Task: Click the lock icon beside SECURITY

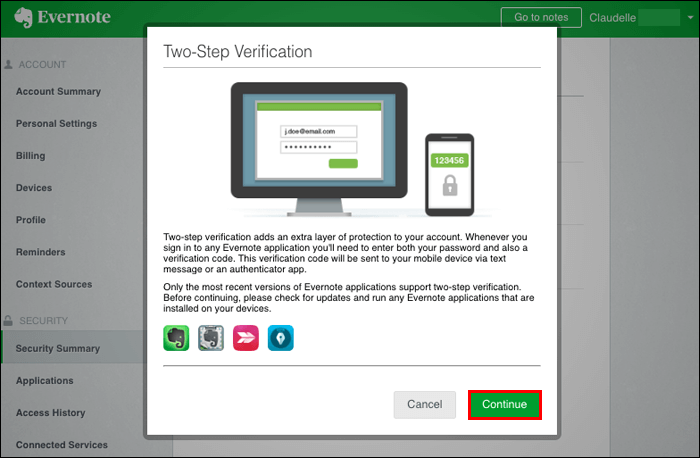Action: pos(8,321)
